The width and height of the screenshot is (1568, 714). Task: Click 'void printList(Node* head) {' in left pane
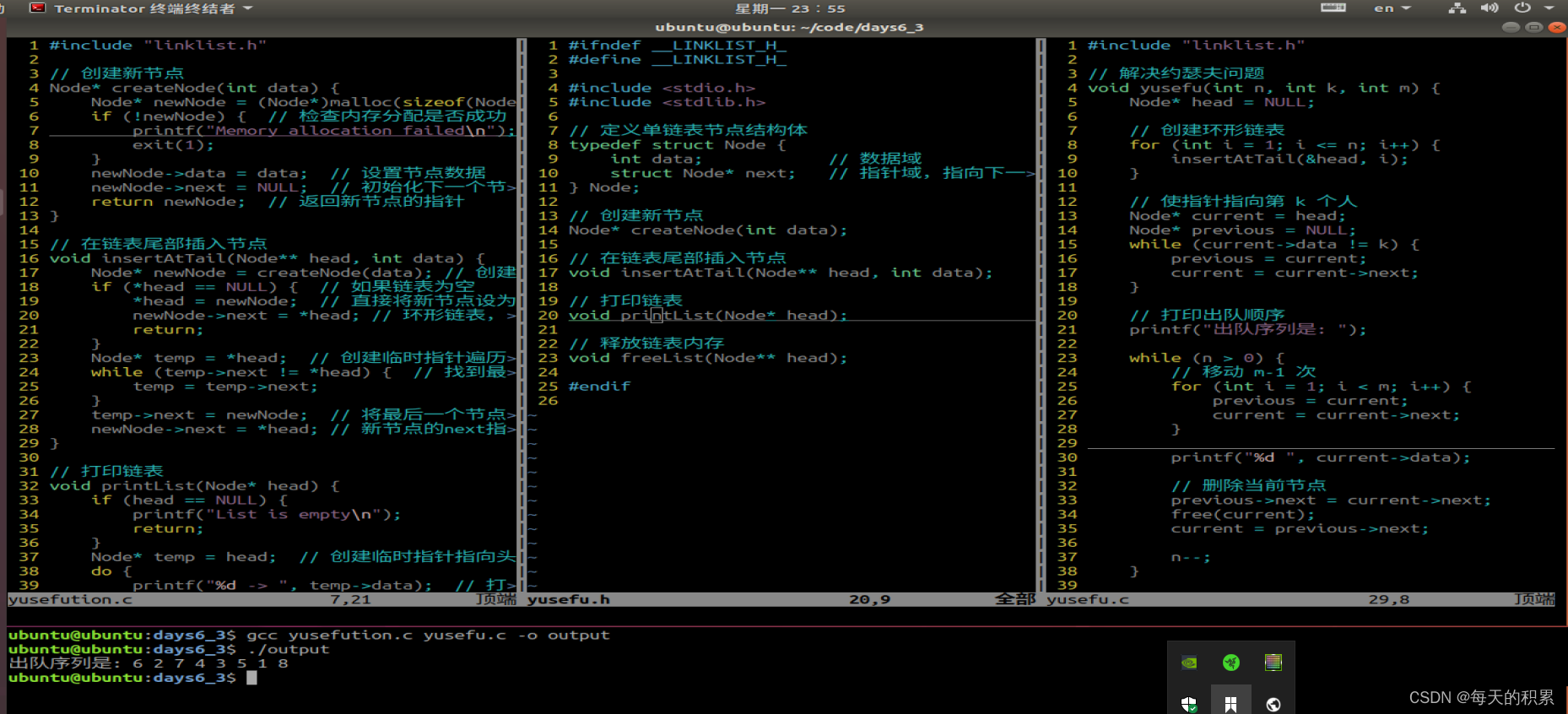point(195,486)
